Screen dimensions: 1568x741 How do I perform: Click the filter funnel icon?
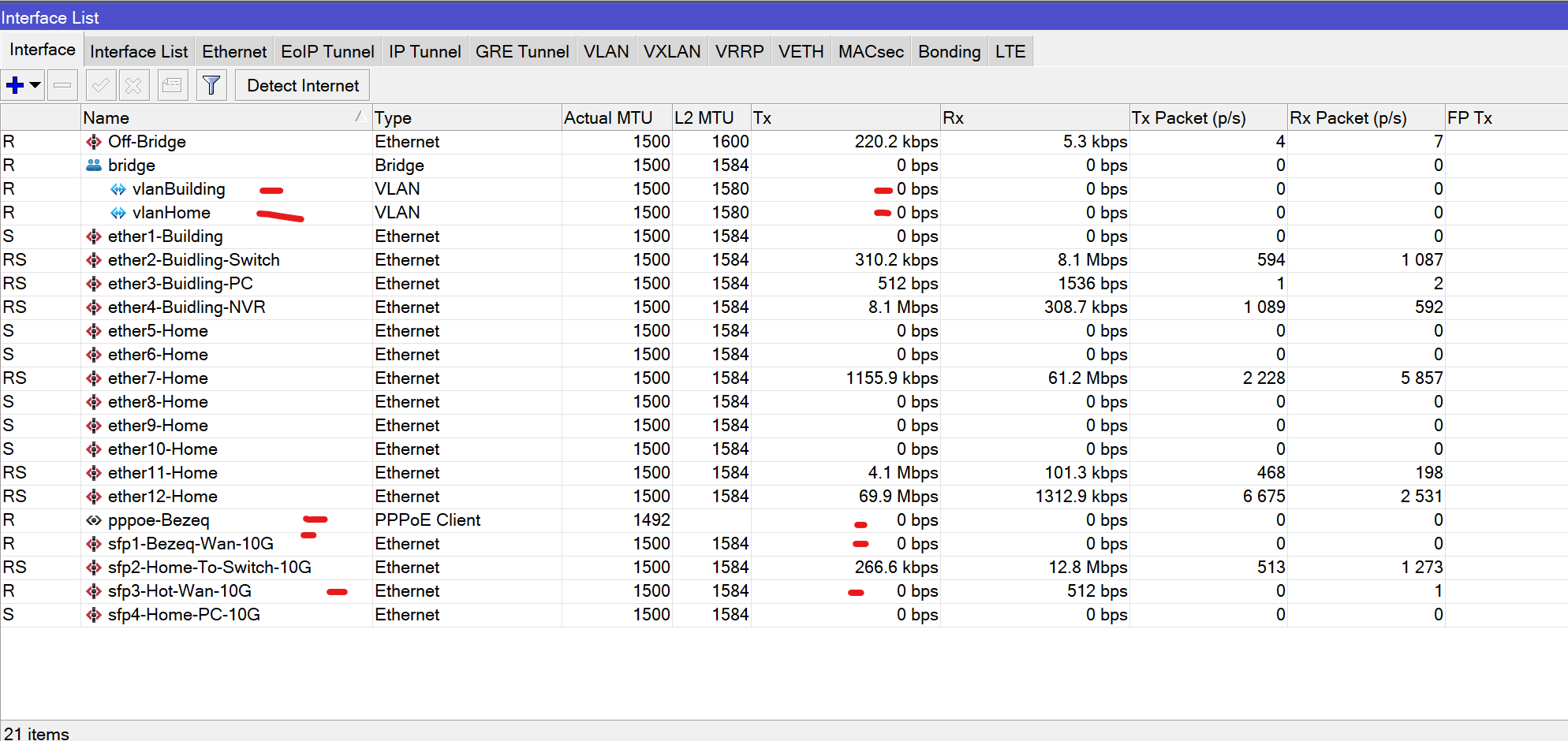pyautogui.click(x=211, y=84)
